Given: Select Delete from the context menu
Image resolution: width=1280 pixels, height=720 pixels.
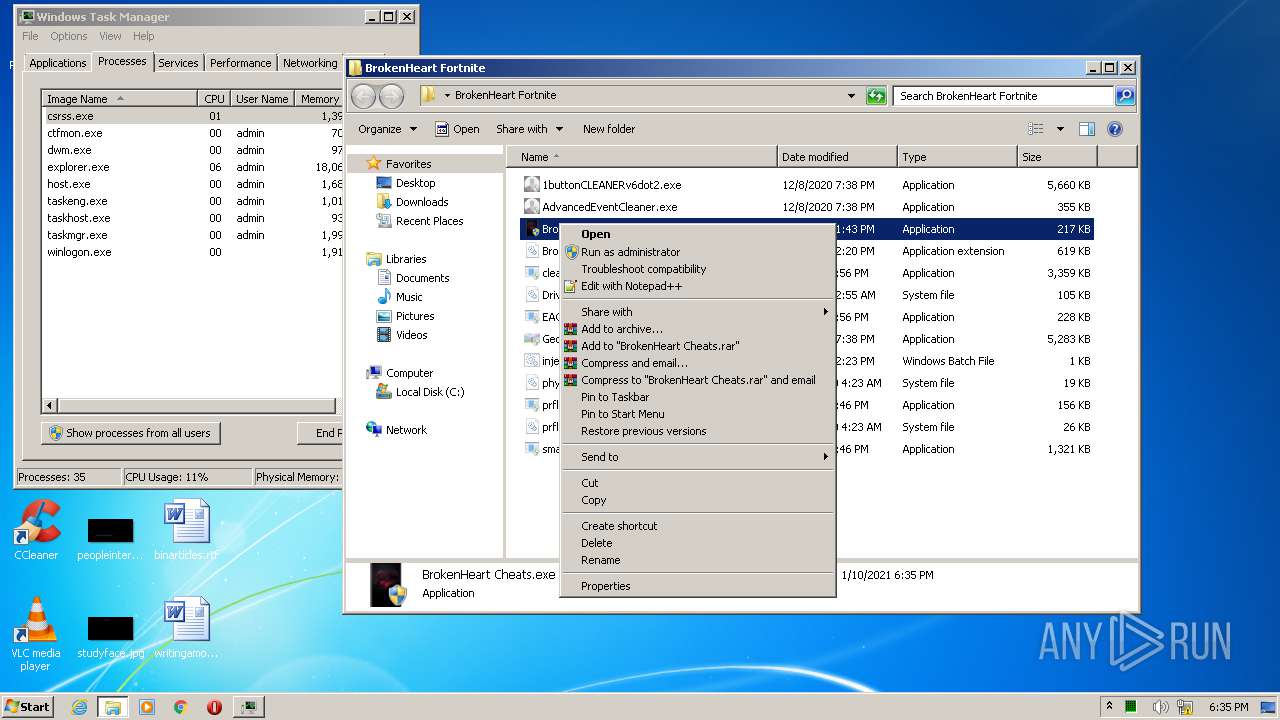Looking at the screenshot, I should [x=698, y=543].
